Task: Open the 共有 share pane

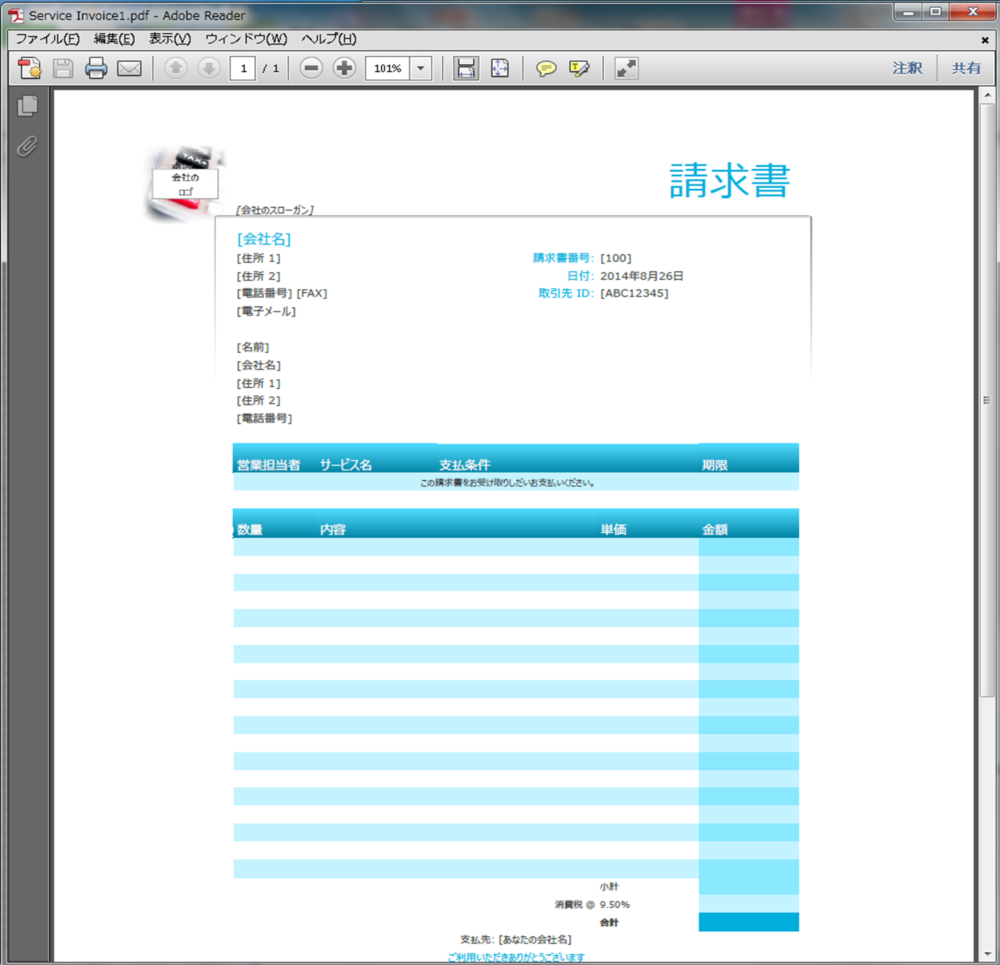Action: 966,68
